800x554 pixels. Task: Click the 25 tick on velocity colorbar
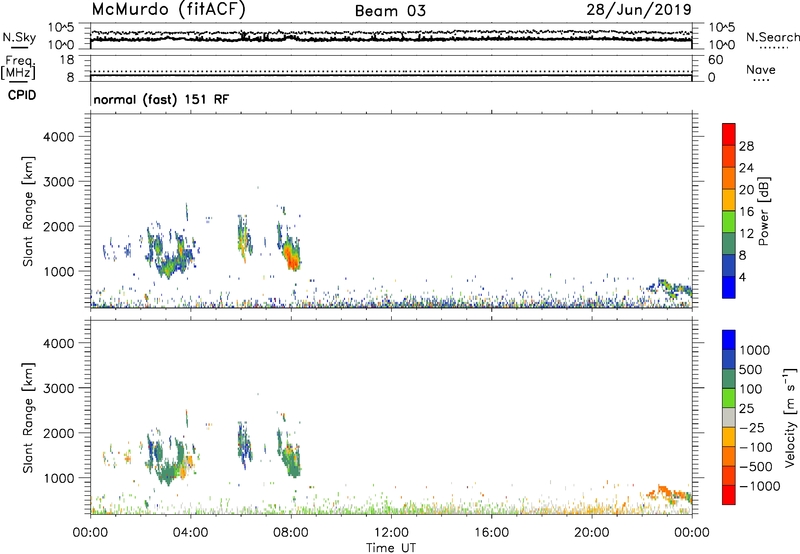click(746, 408)
